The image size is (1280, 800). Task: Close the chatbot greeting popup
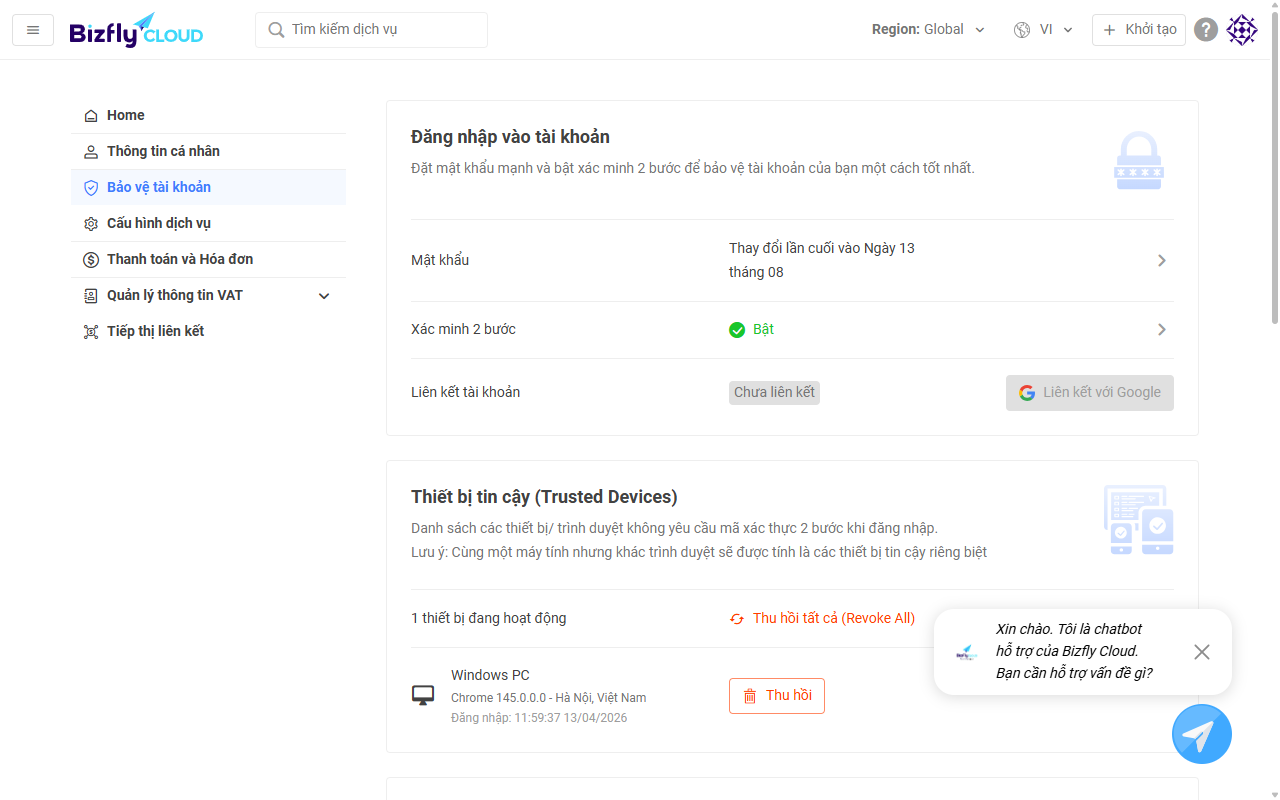click(x=1201, y=652)
